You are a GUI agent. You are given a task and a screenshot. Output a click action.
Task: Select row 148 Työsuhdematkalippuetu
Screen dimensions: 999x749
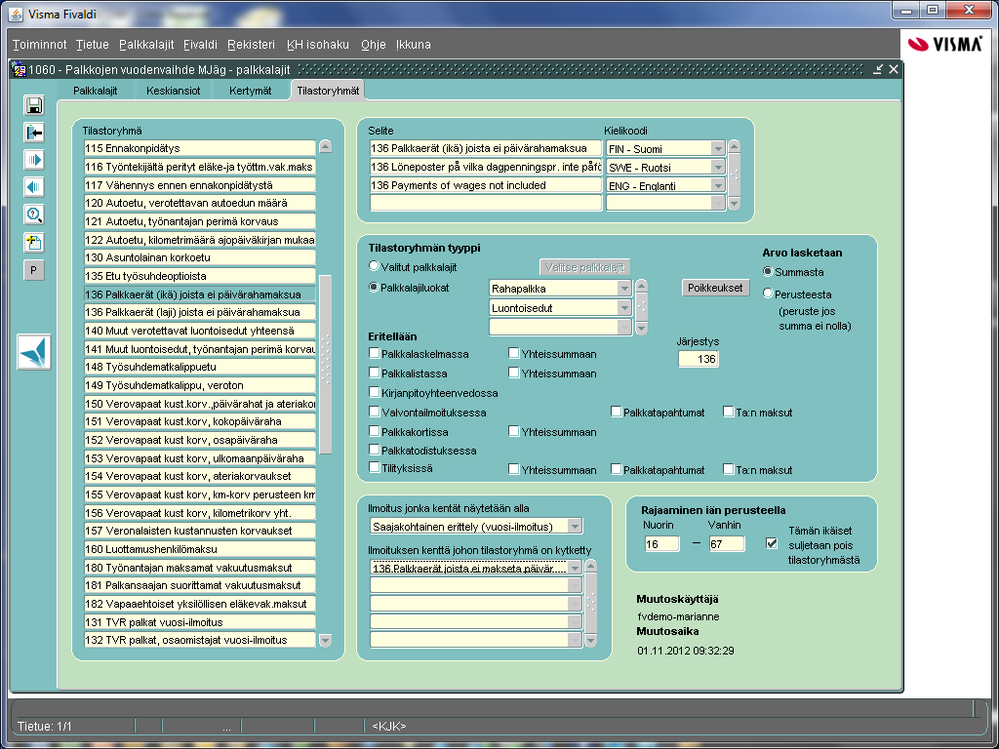coord(200,367)
